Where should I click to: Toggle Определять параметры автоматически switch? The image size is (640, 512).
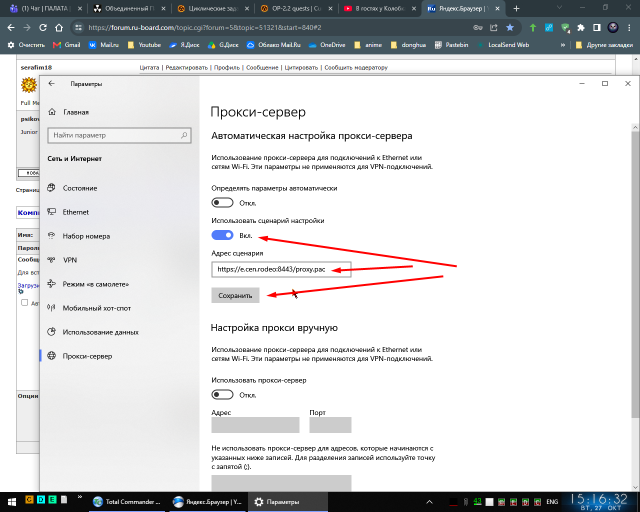[222, 203]
